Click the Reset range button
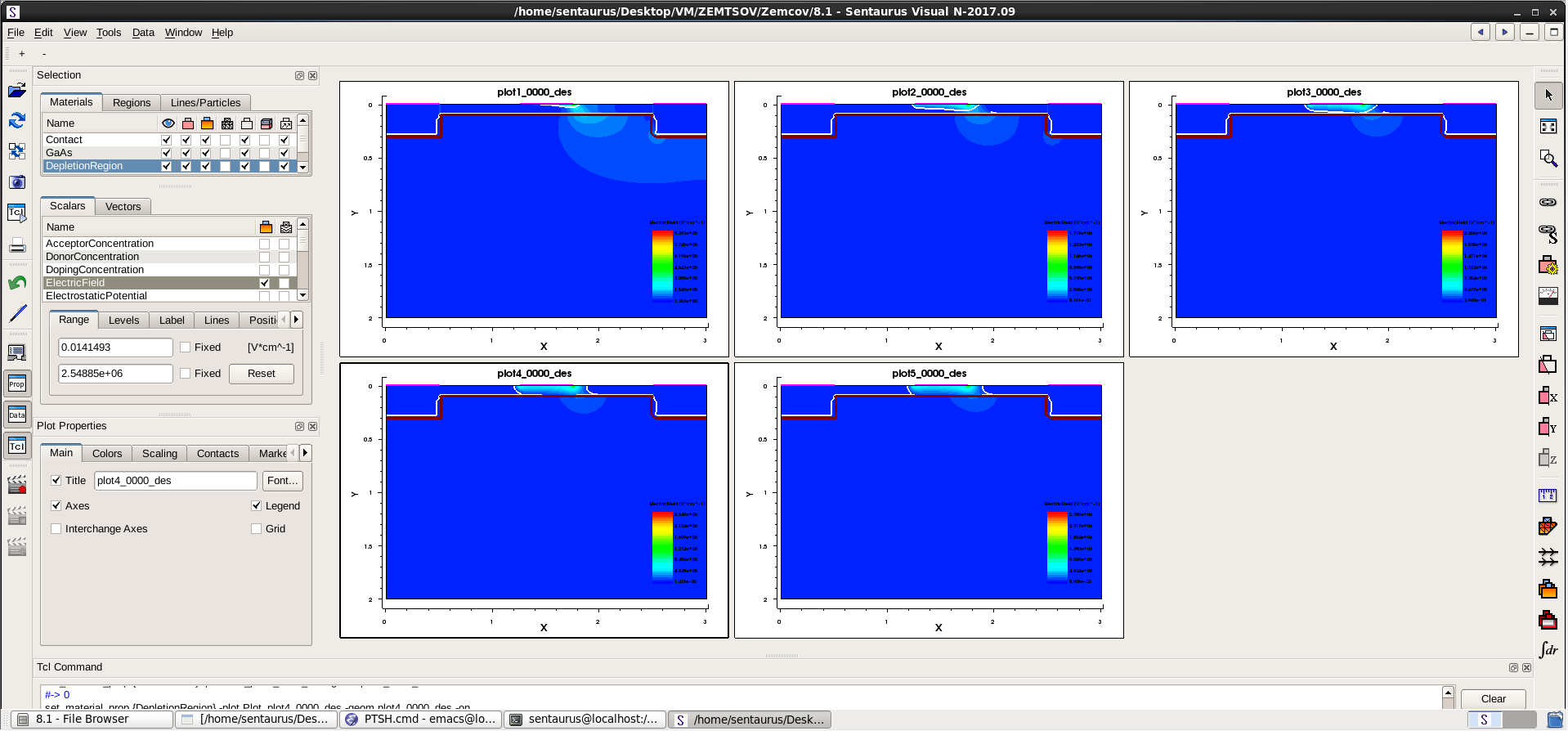 262,374
